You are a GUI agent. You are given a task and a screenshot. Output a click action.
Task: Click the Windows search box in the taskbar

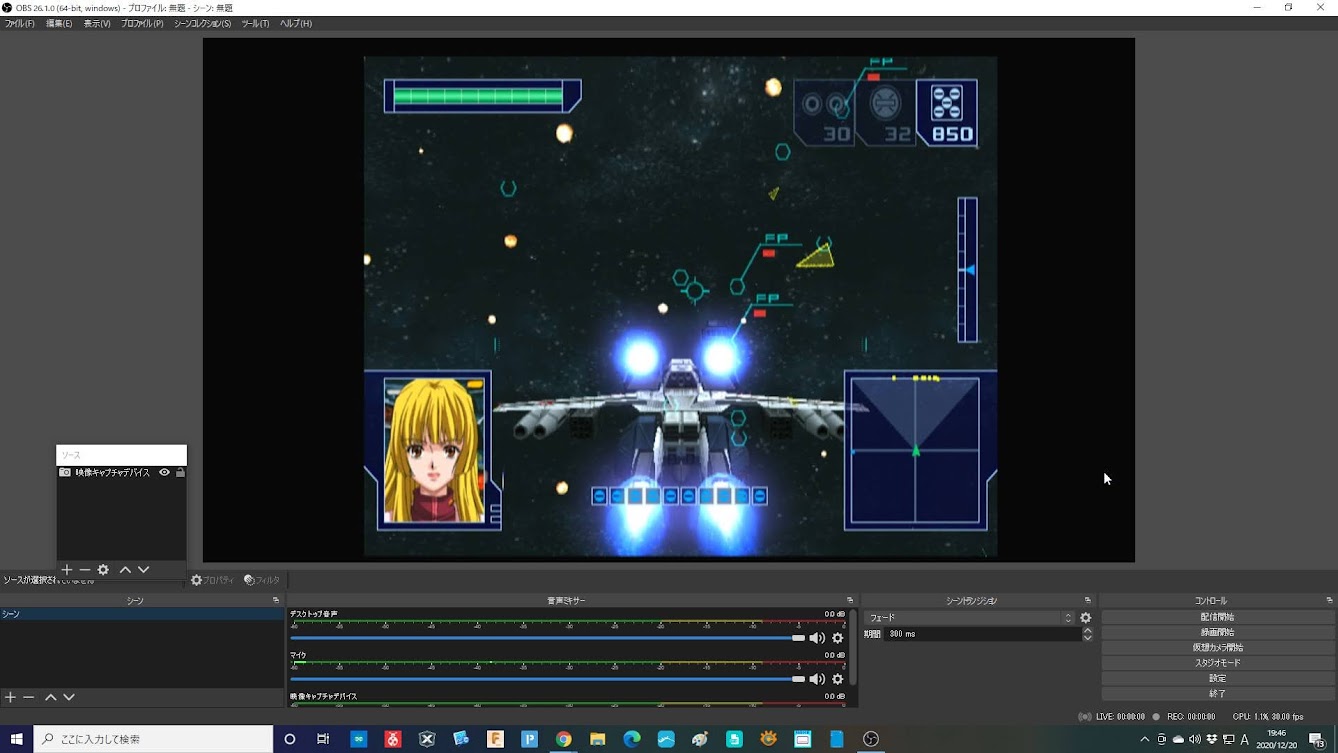point(154,739)
